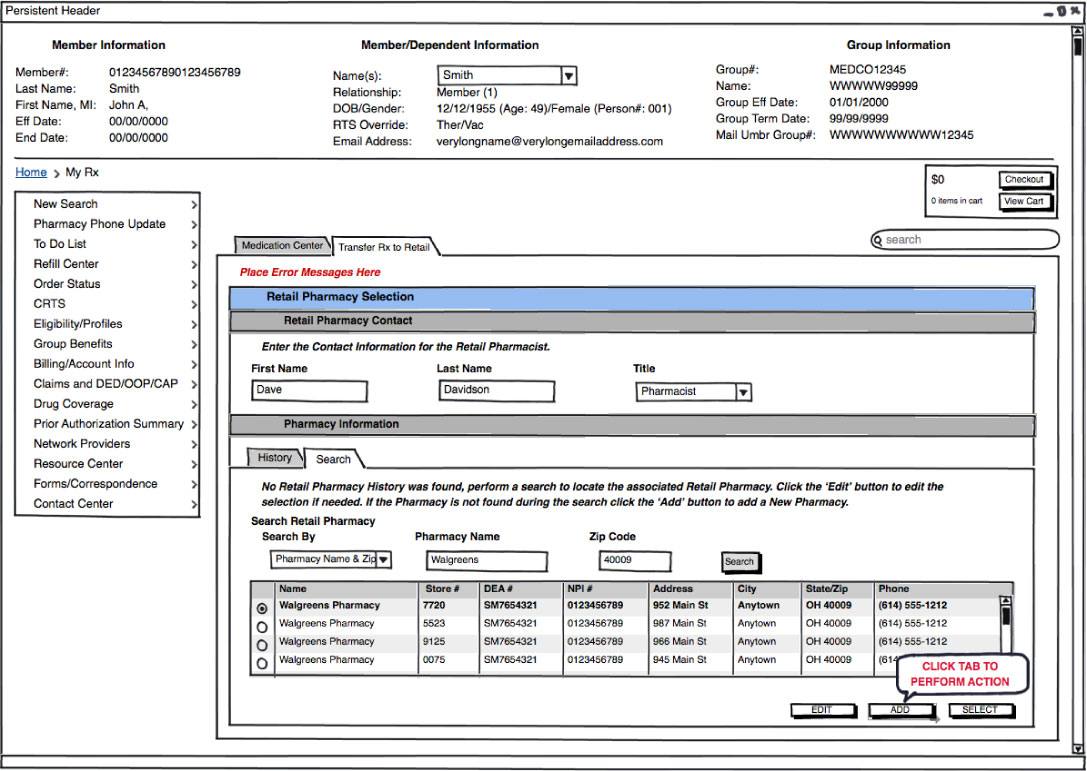Click the View Cart button
The height and width of the screenshot is (771, 1087).
click(x=1025, y=202)
